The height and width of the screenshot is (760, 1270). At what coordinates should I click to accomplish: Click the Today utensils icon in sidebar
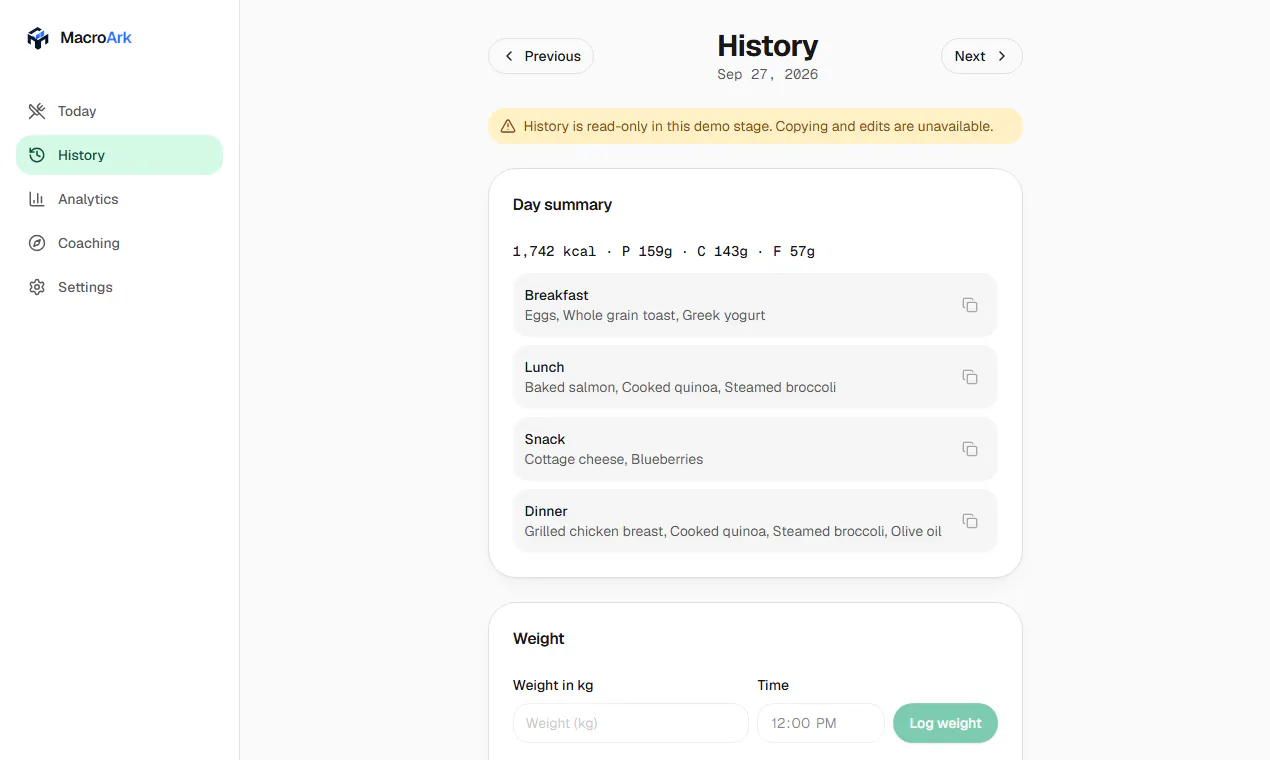(x=37, y=111)
